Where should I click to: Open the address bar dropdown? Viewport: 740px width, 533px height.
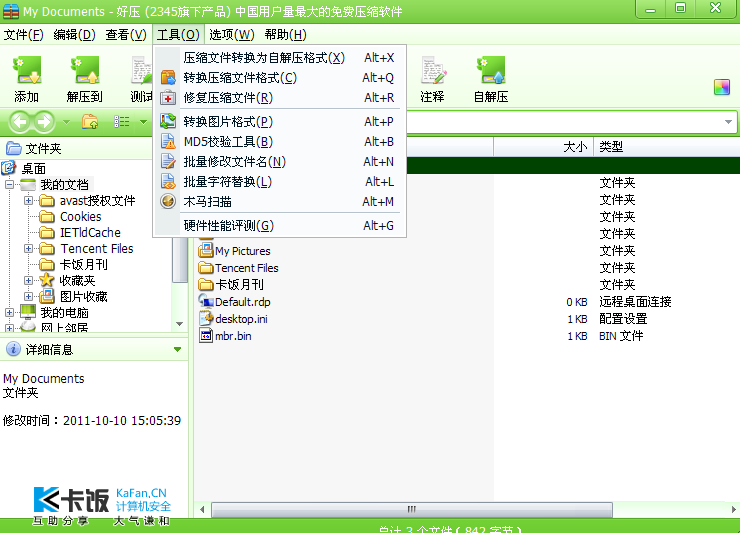pos(728,122)
